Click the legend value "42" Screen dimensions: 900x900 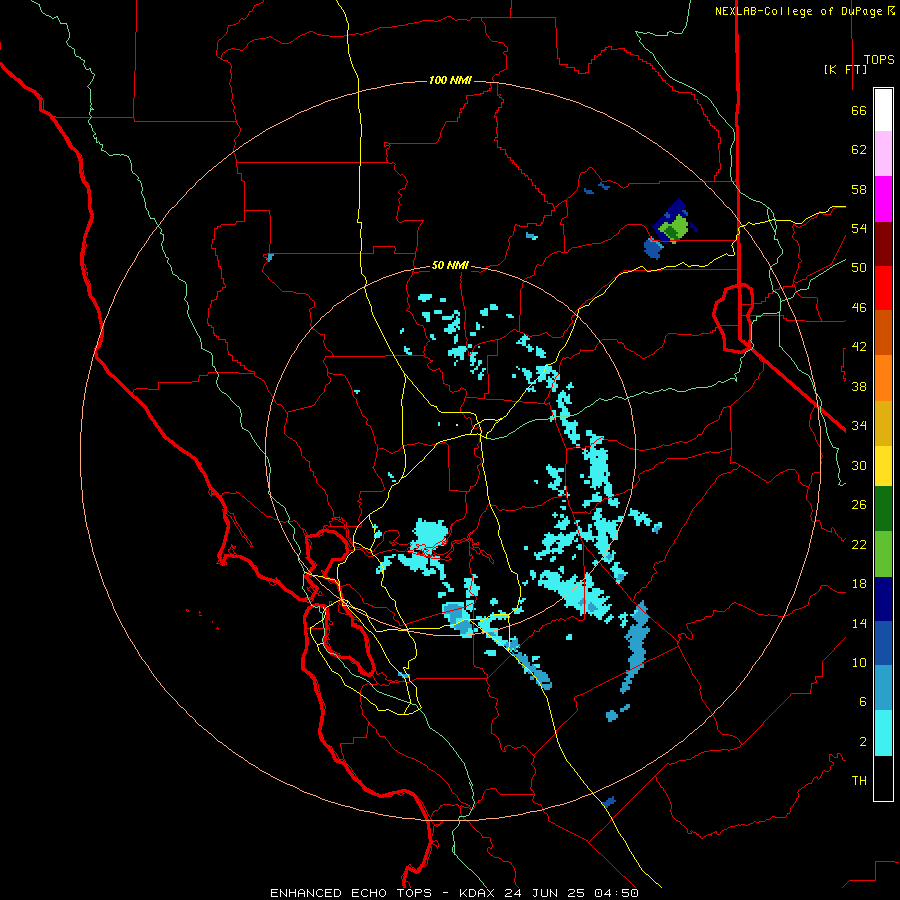pyautogui.click(x=859, y=347)
